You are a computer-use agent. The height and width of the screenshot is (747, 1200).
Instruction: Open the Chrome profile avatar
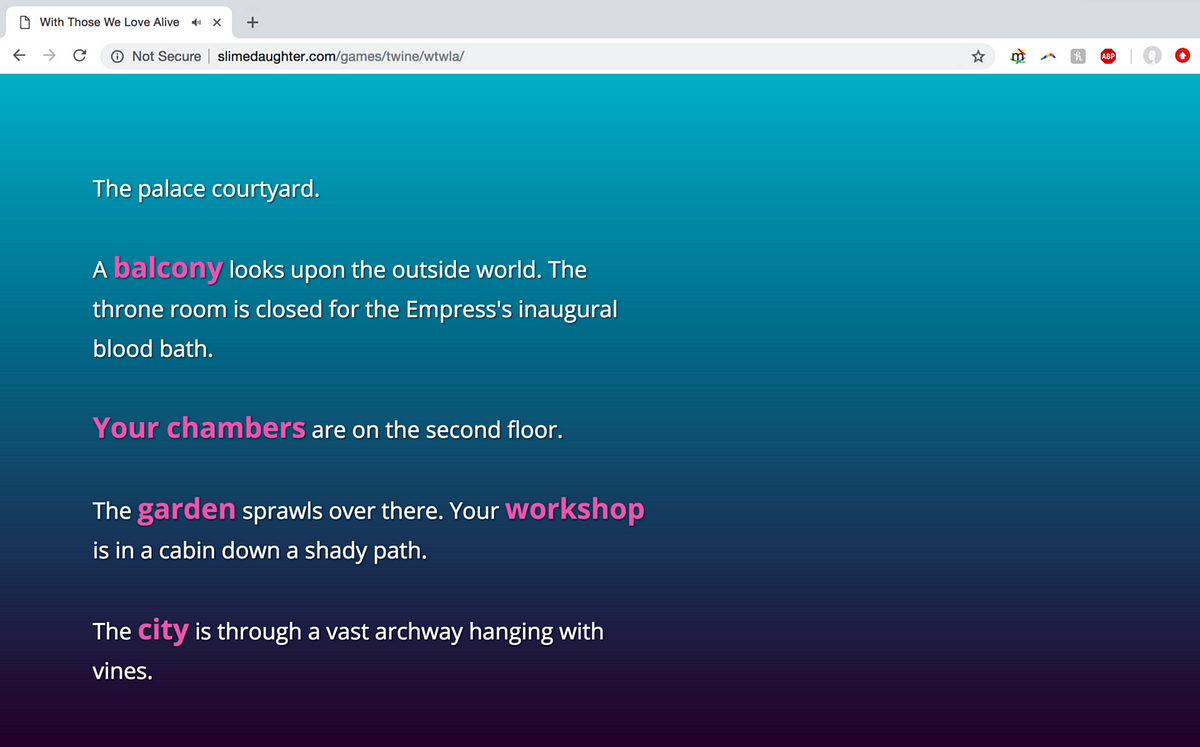1152,56
